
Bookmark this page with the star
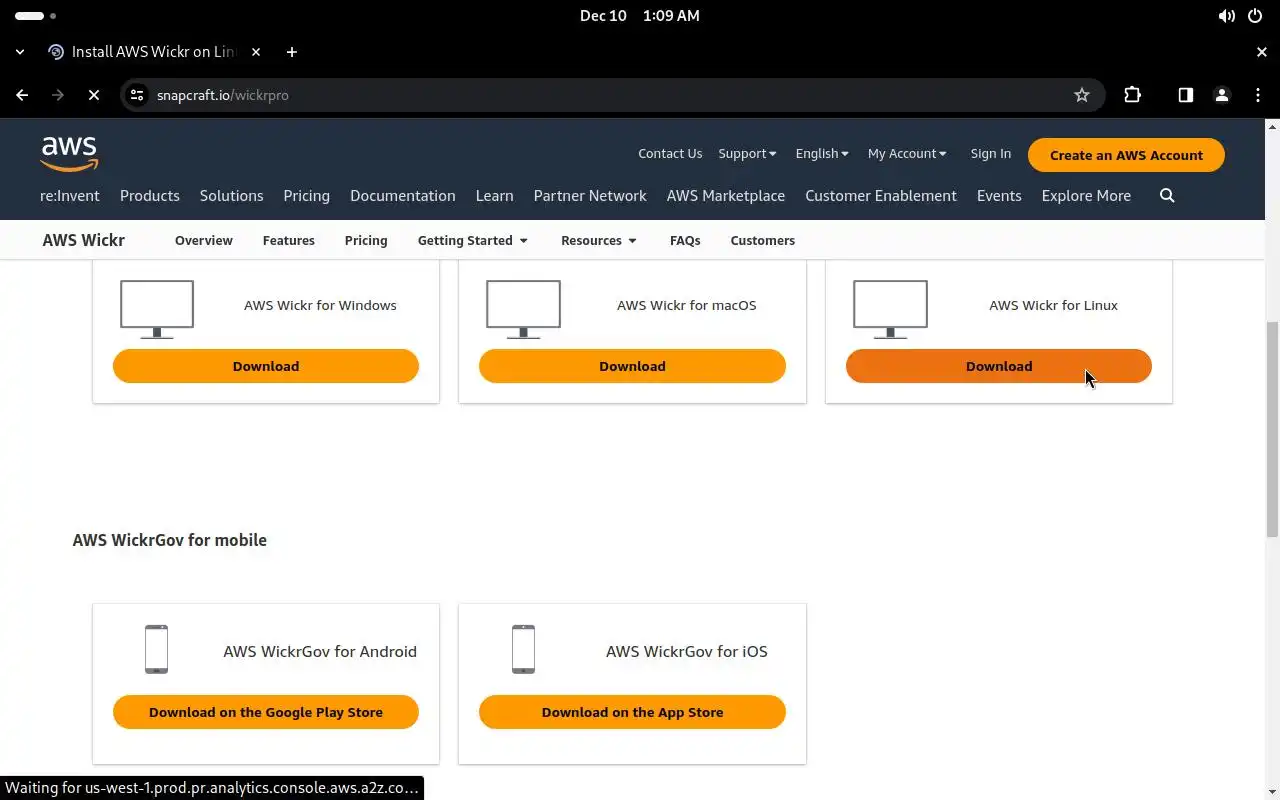1081,95
